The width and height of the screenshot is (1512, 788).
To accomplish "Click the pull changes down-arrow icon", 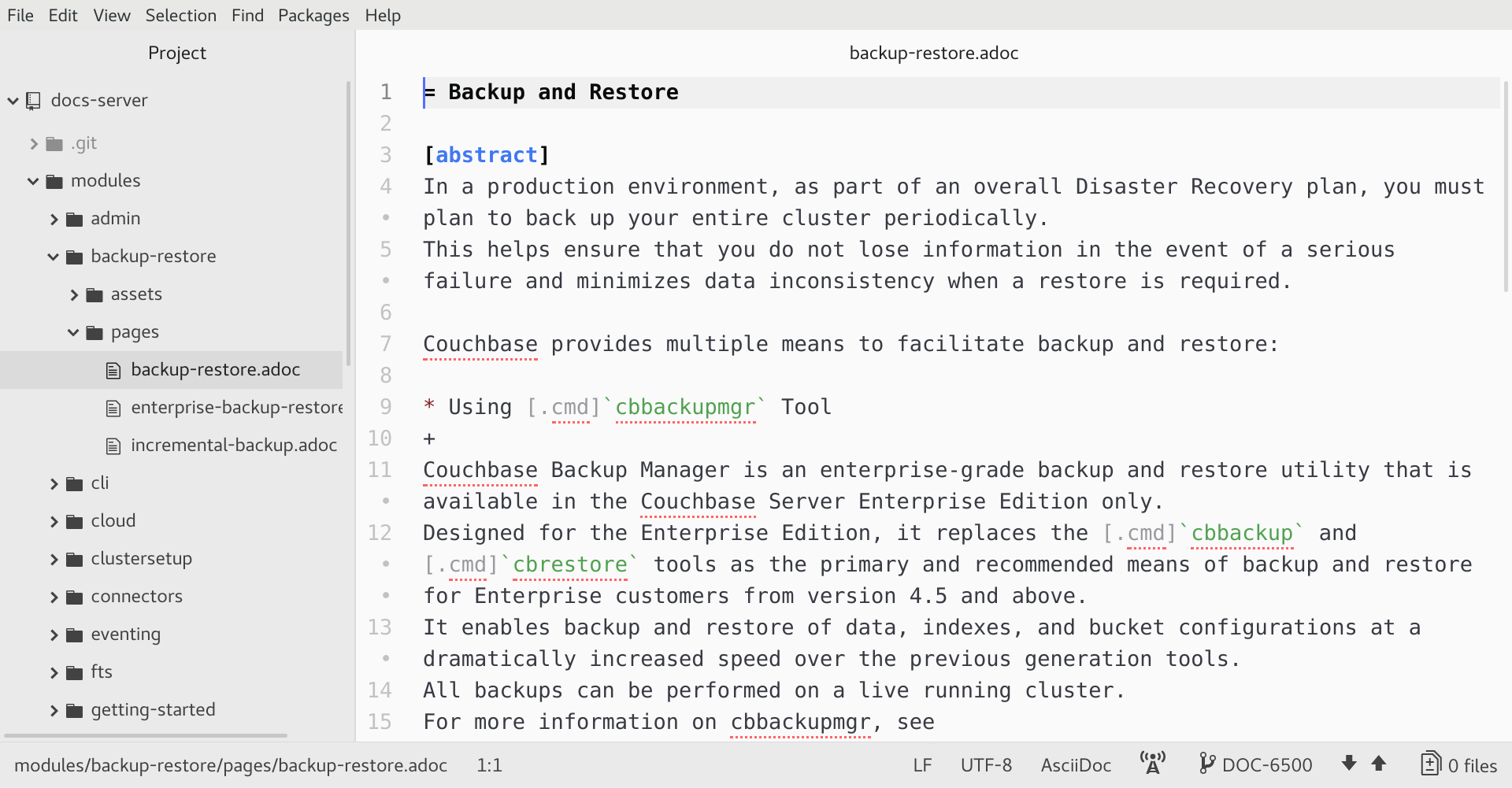I will [1349, 764].
